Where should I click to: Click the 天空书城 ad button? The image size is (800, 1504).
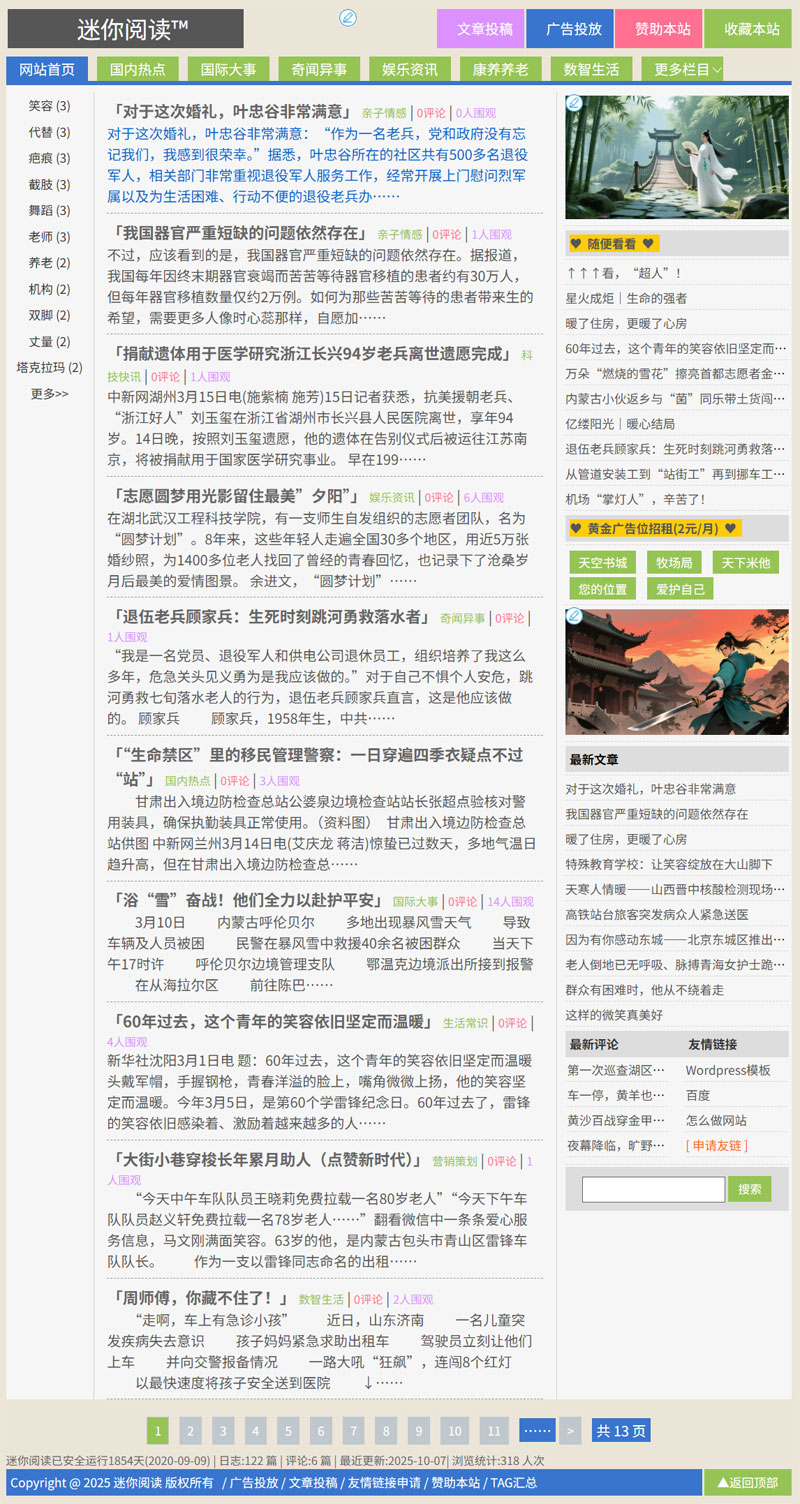603,562
